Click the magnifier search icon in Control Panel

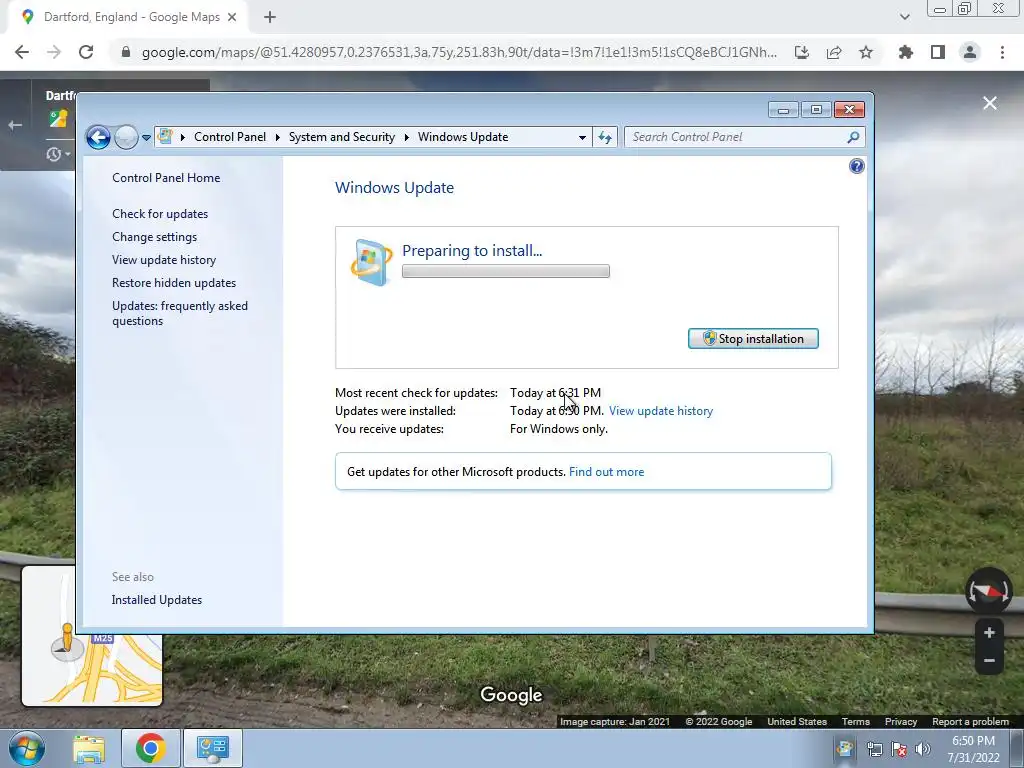coord(853,137)
